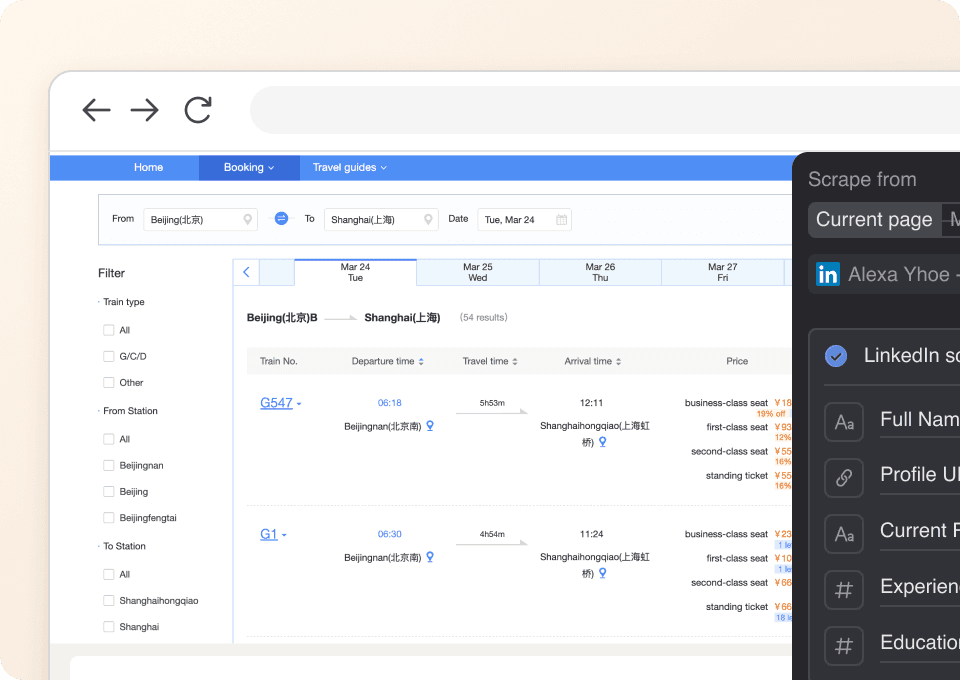Tick the Beijingnan station checkbox
Viewport: 960px width, 680px height.
click(x=109, y=466)
